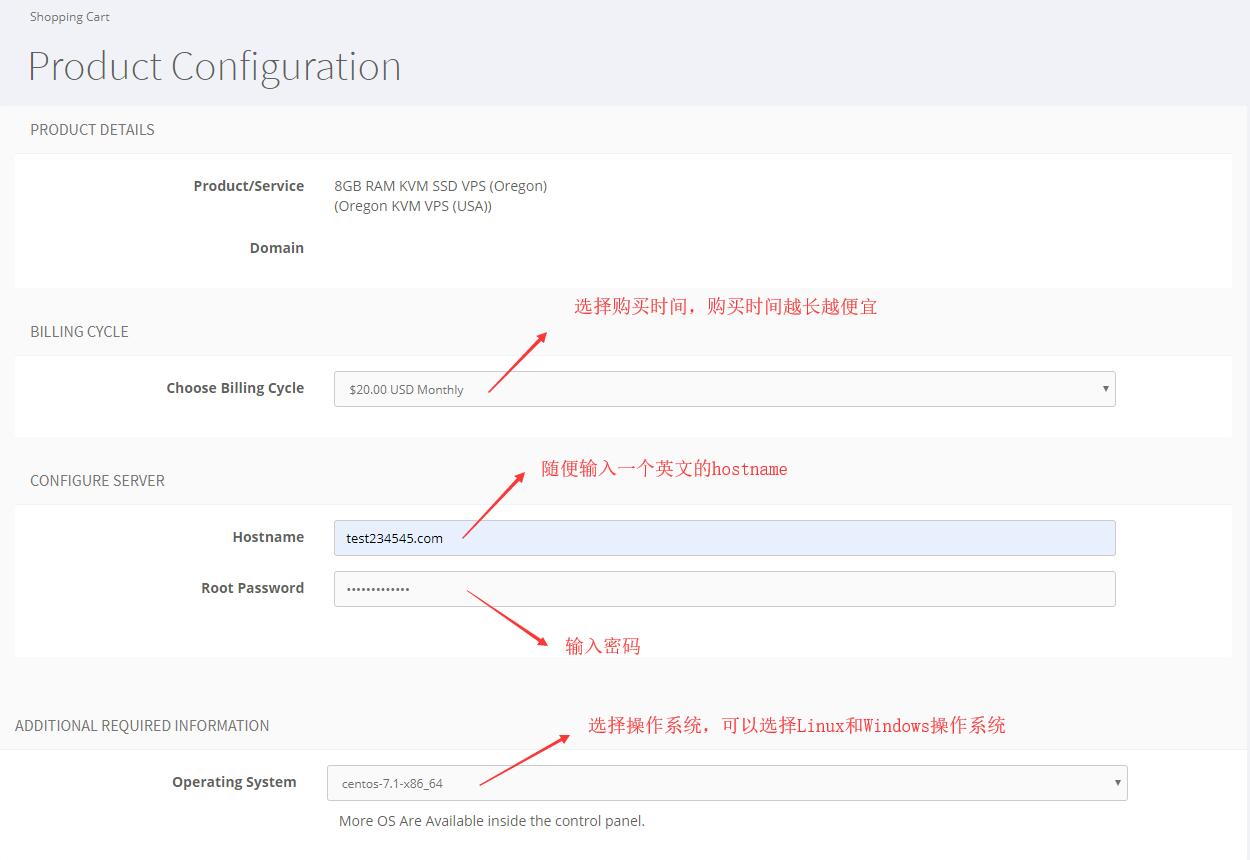This screenshot has height=860, width=1250.
Task: Click the Root Password label
Action: coord(252,588)
